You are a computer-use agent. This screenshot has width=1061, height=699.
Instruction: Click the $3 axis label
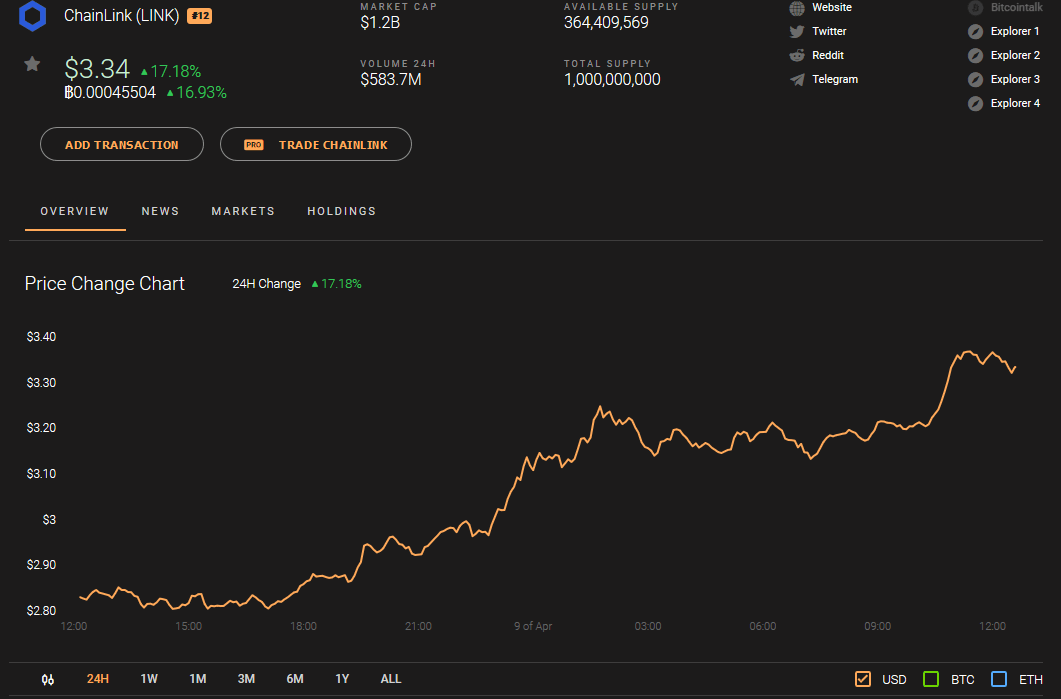49,520
